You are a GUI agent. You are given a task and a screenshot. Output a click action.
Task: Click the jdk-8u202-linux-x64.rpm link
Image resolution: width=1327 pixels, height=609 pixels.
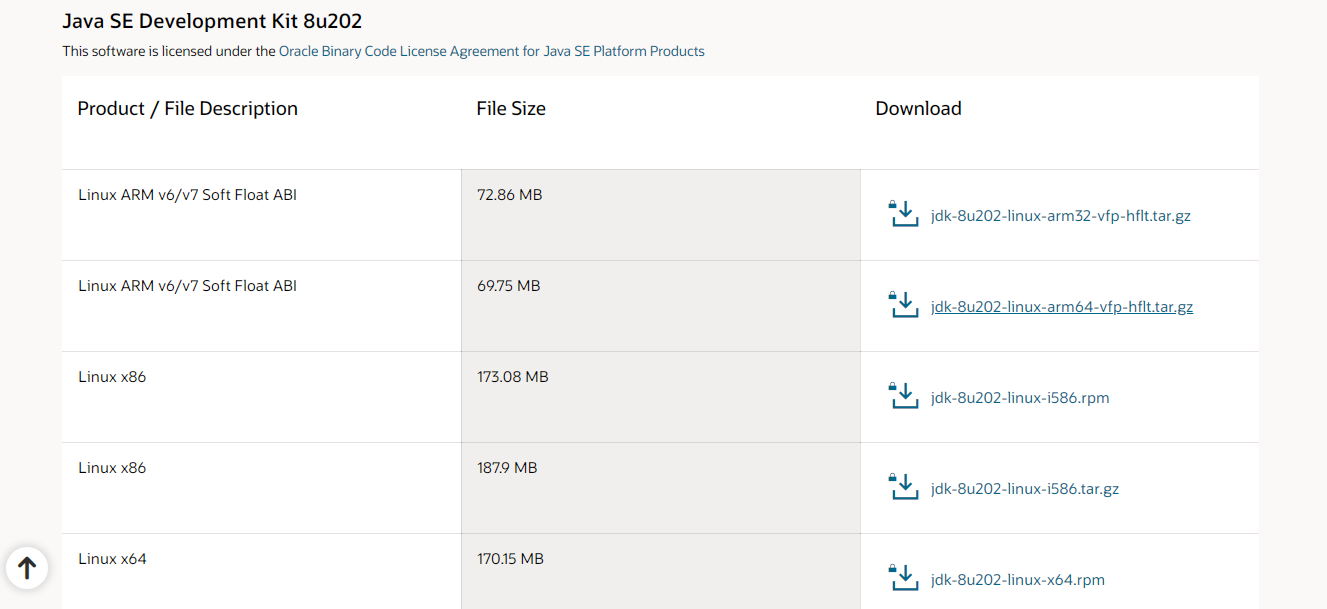[x=1018, y=579]
